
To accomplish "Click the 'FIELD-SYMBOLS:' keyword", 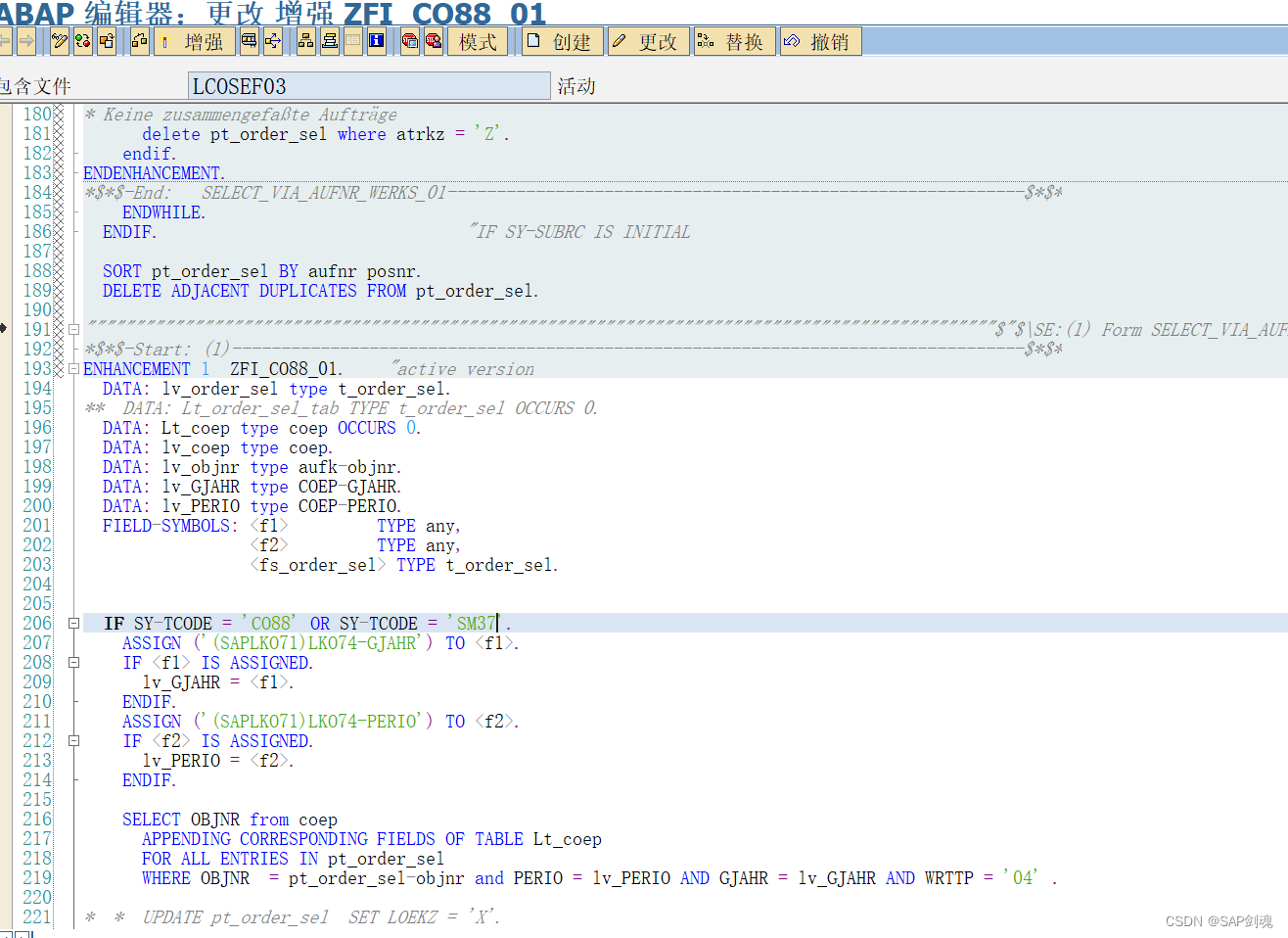I will click(x=170, y=526).
